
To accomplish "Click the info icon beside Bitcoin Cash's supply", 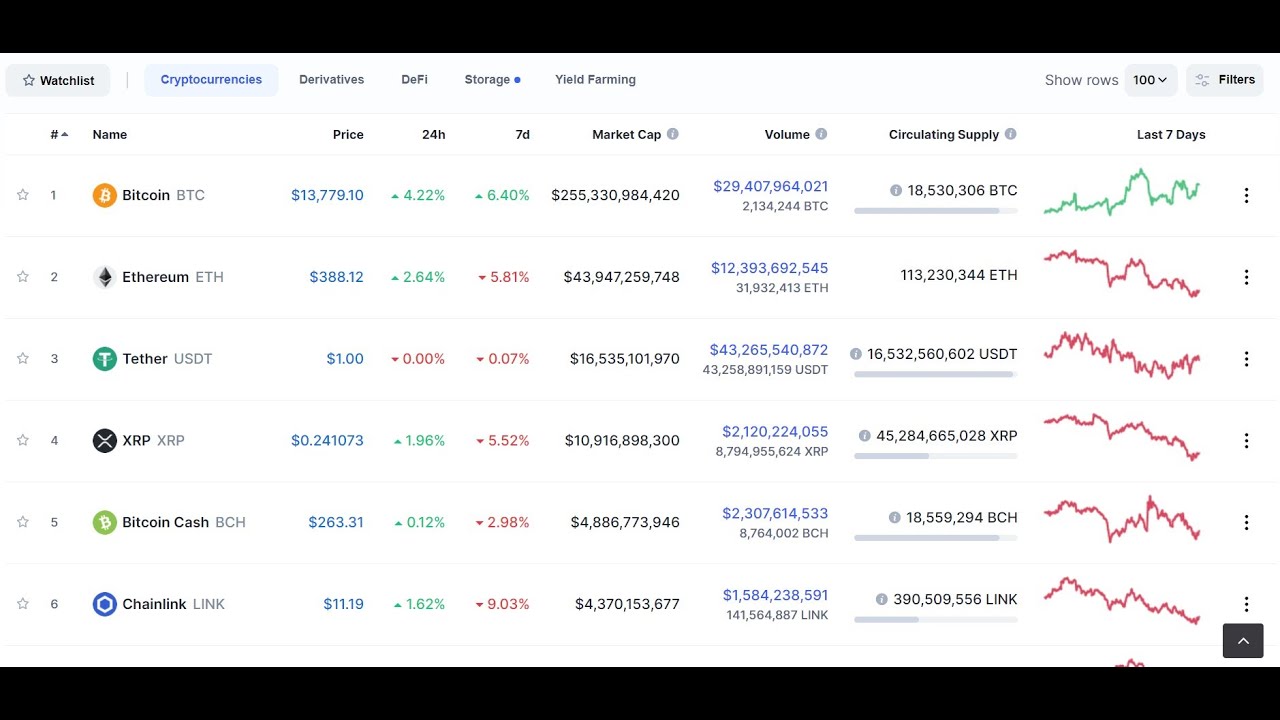I will point(895,518).
